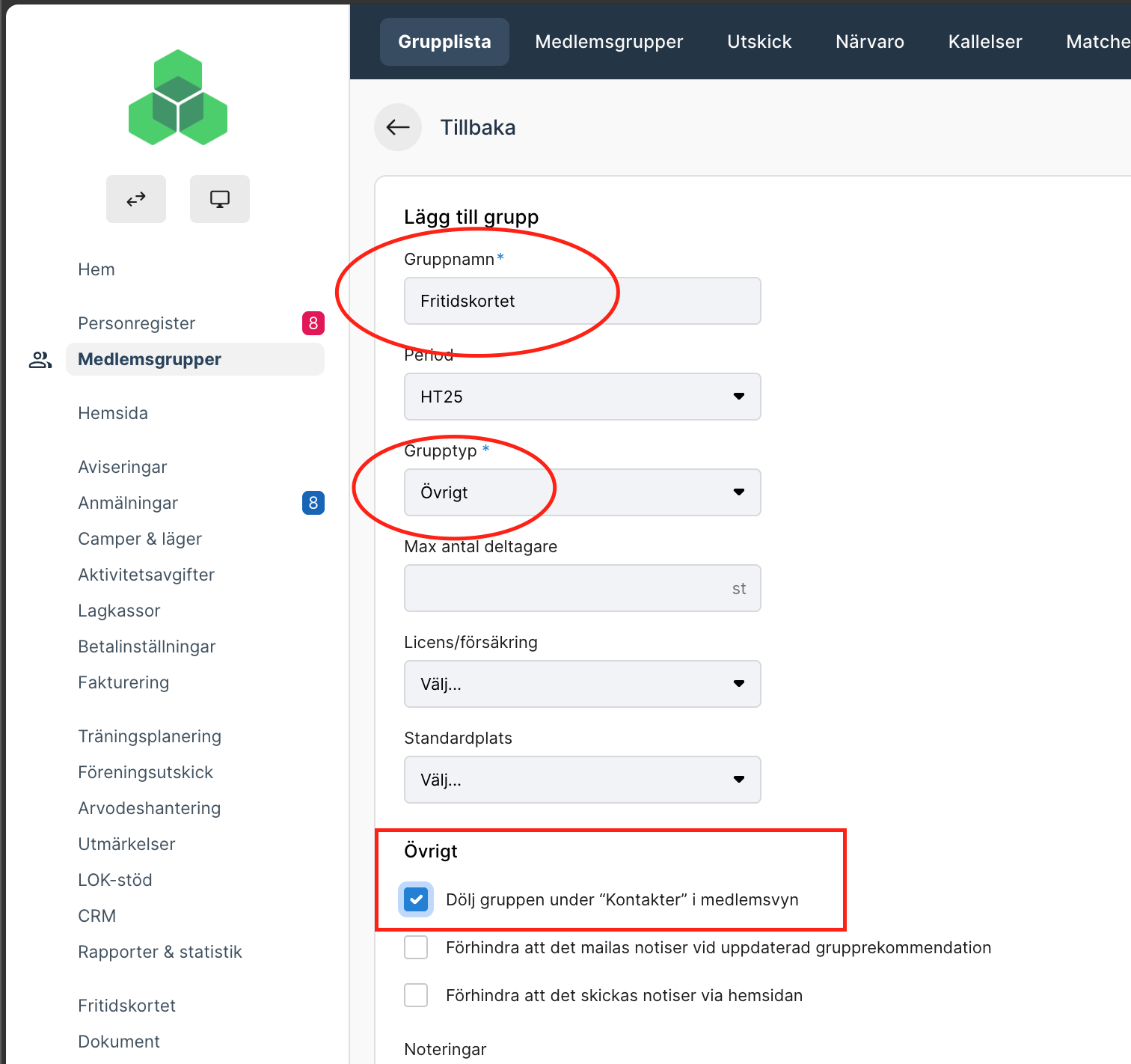
Task: Click the green hexagon logo
Action: pyautogui.click(x=178, y=97)
